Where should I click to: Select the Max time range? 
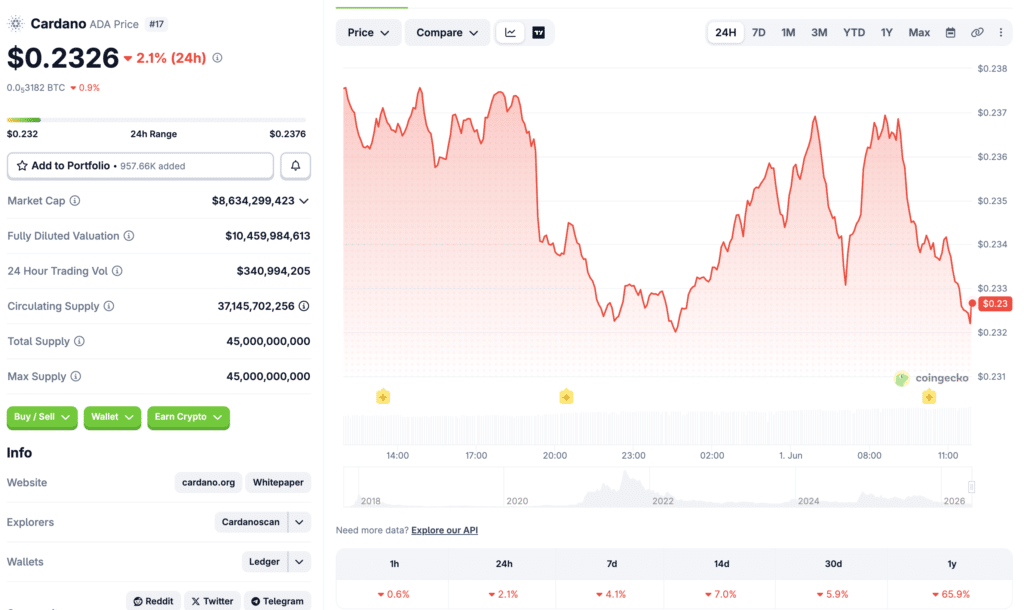pyautogui.click(x=919, y=33)
